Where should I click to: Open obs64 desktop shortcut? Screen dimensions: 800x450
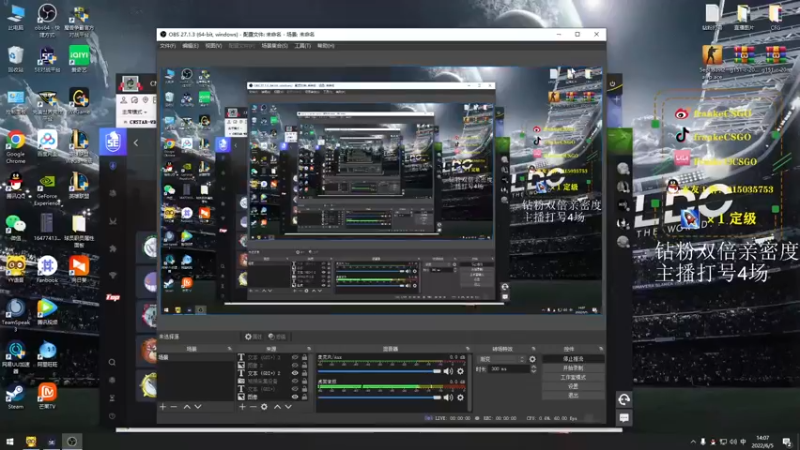pyautogui.click(x=47, y=18)
